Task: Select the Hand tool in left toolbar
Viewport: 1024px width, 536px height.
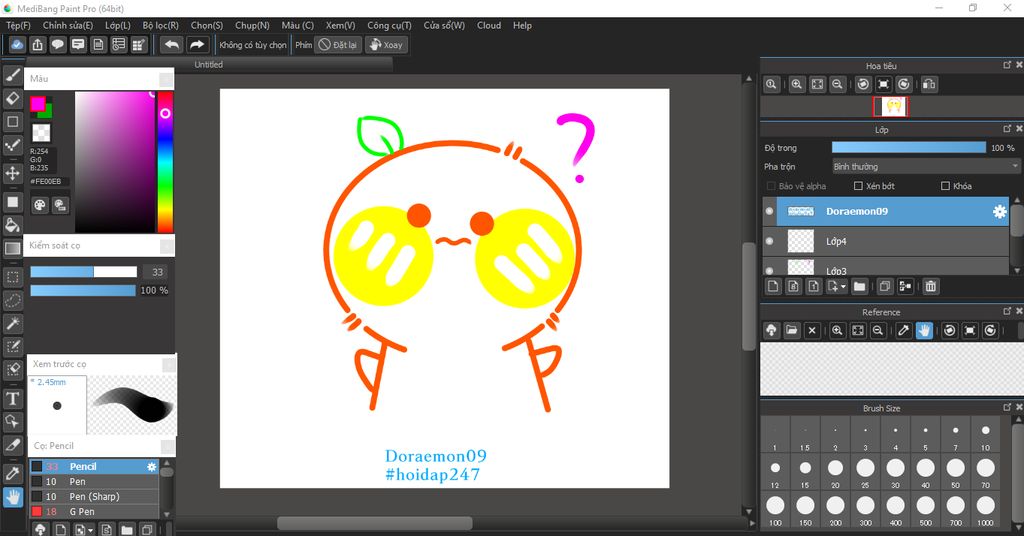Action: click(x=12, y=497)
